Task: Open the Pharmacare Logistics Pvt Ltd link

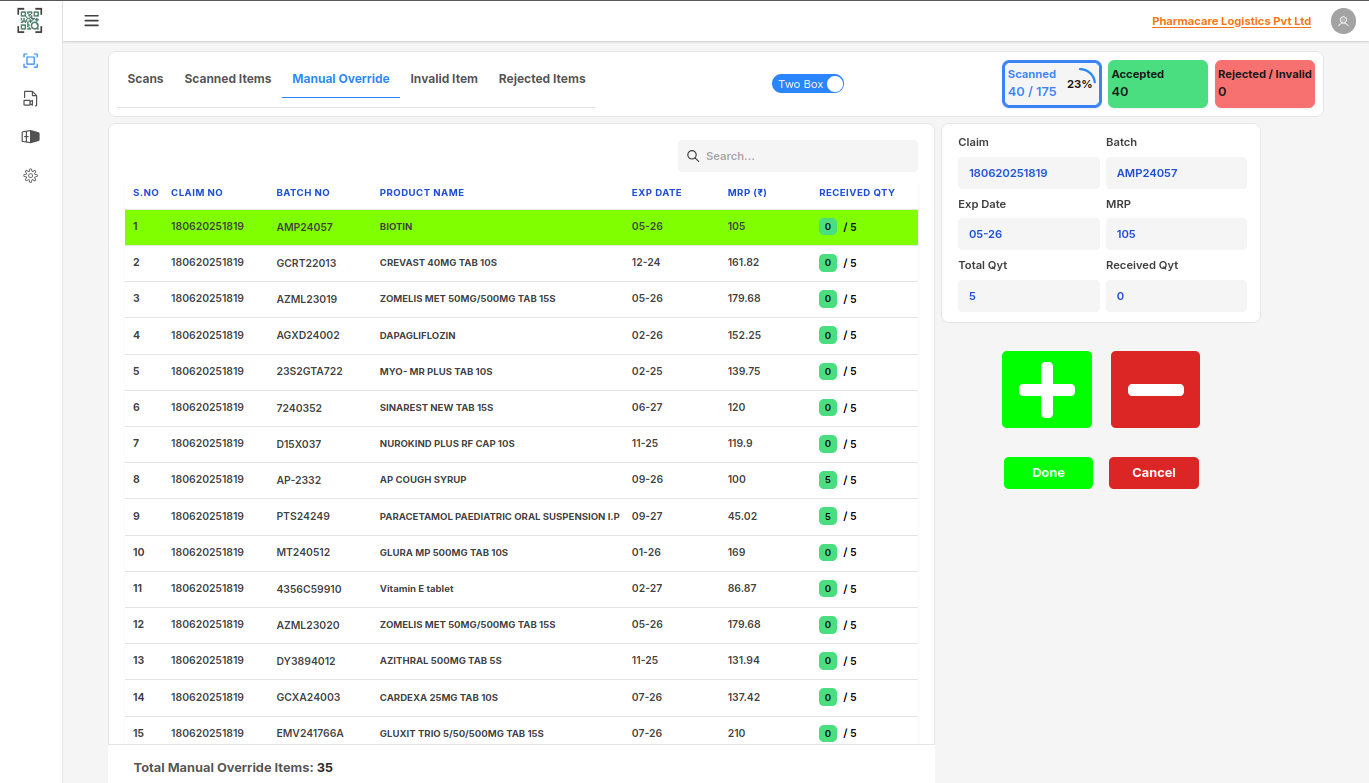Action: coord(1231,22)
